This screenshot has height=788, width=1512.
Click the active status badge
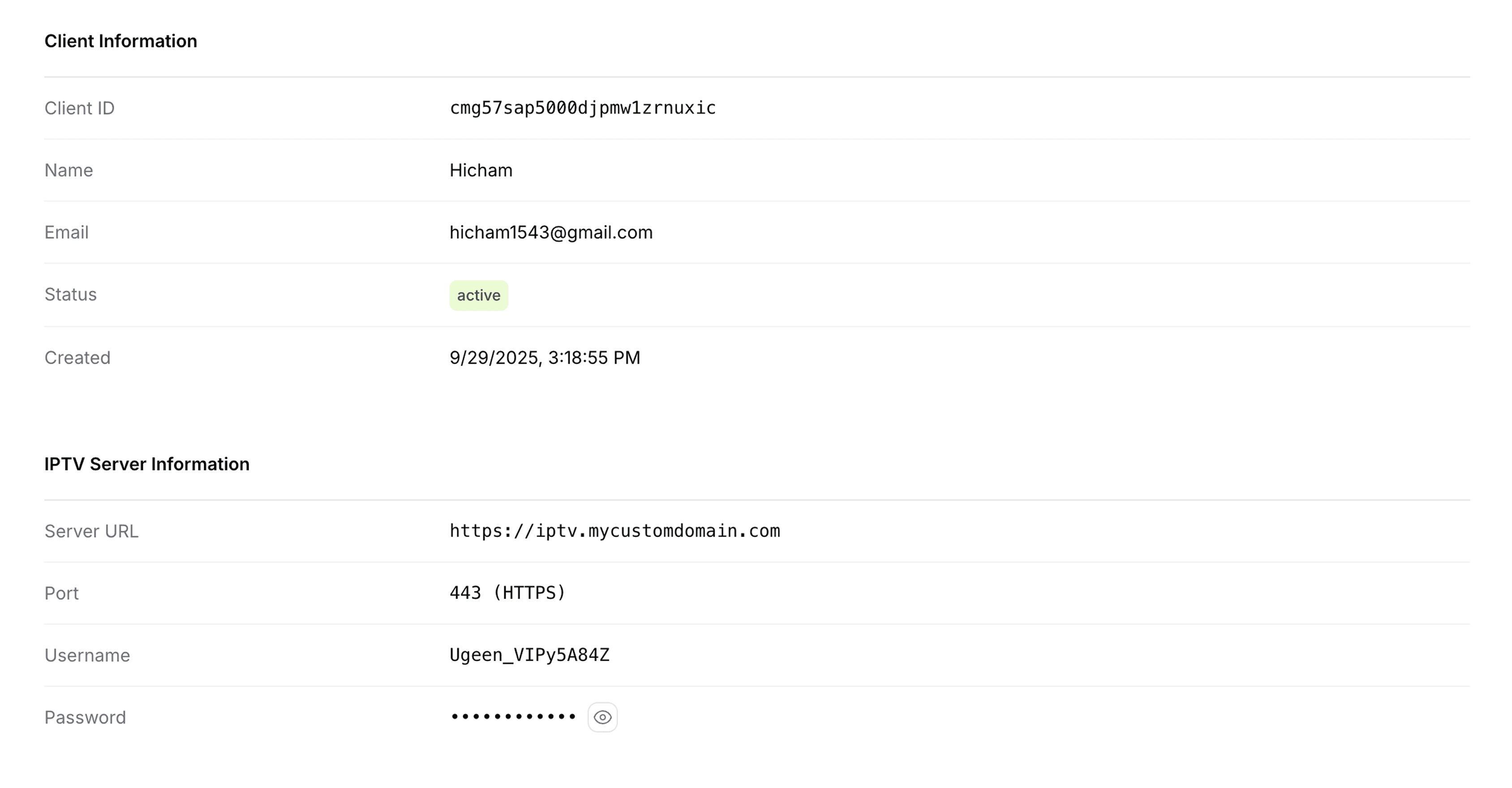(x=478, y=295)
